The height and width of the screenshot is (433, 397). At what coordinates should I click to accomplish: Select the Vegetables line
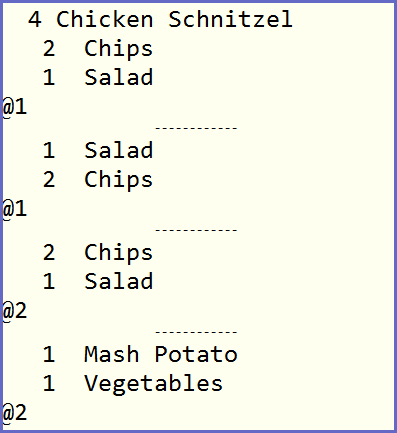click(x=133, y=384)
